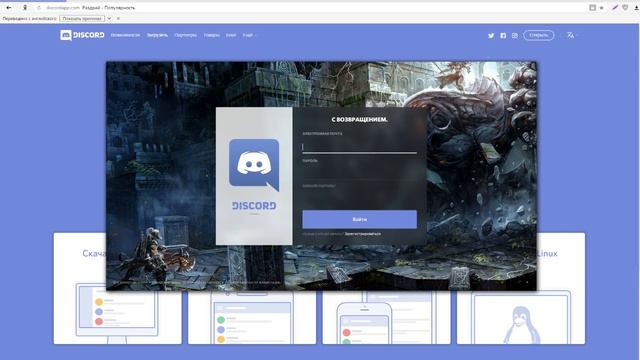Open the Партнёры nav item
Screen dimensions: 640x360
click(x=185, y=35)
